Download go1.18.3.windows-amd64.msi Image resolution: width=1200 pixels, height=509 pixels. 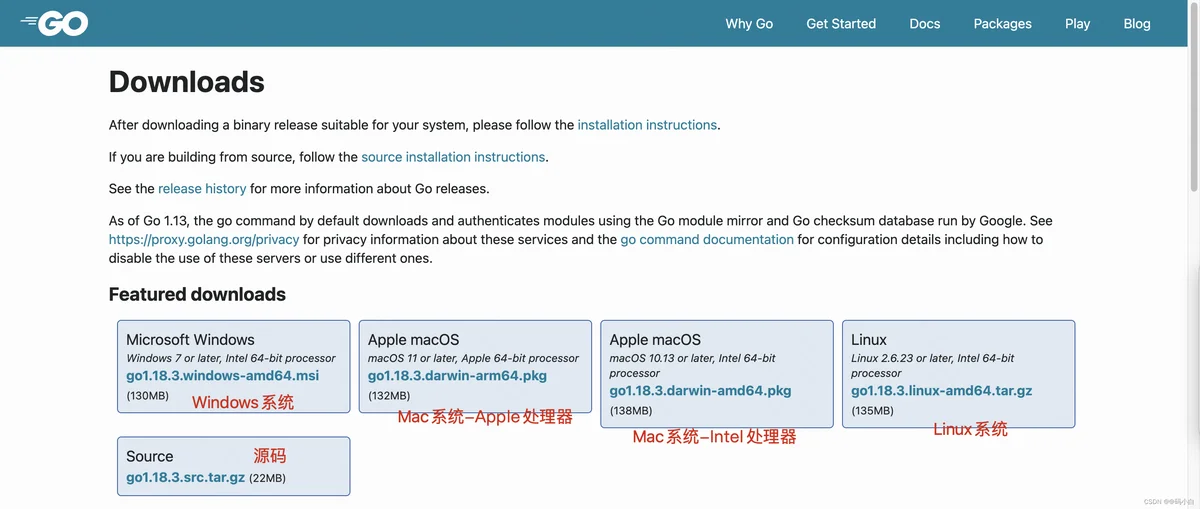[x=222, y=376]
